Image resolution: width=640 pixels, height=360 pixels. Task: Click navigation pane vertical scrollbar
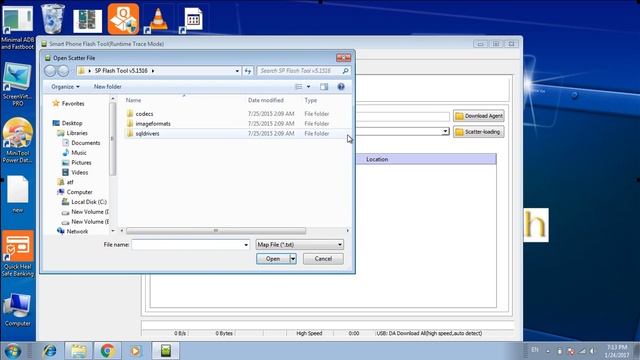pyautogui.click(x=113, y=139)
